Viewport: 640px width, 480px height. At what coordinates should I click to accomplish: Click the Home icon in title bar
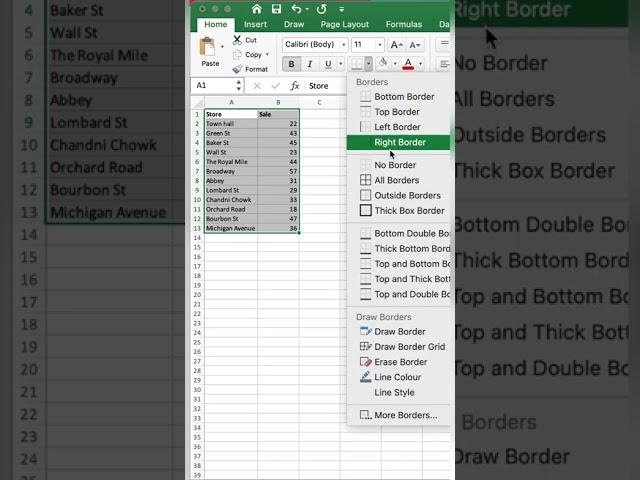point(257,9)
